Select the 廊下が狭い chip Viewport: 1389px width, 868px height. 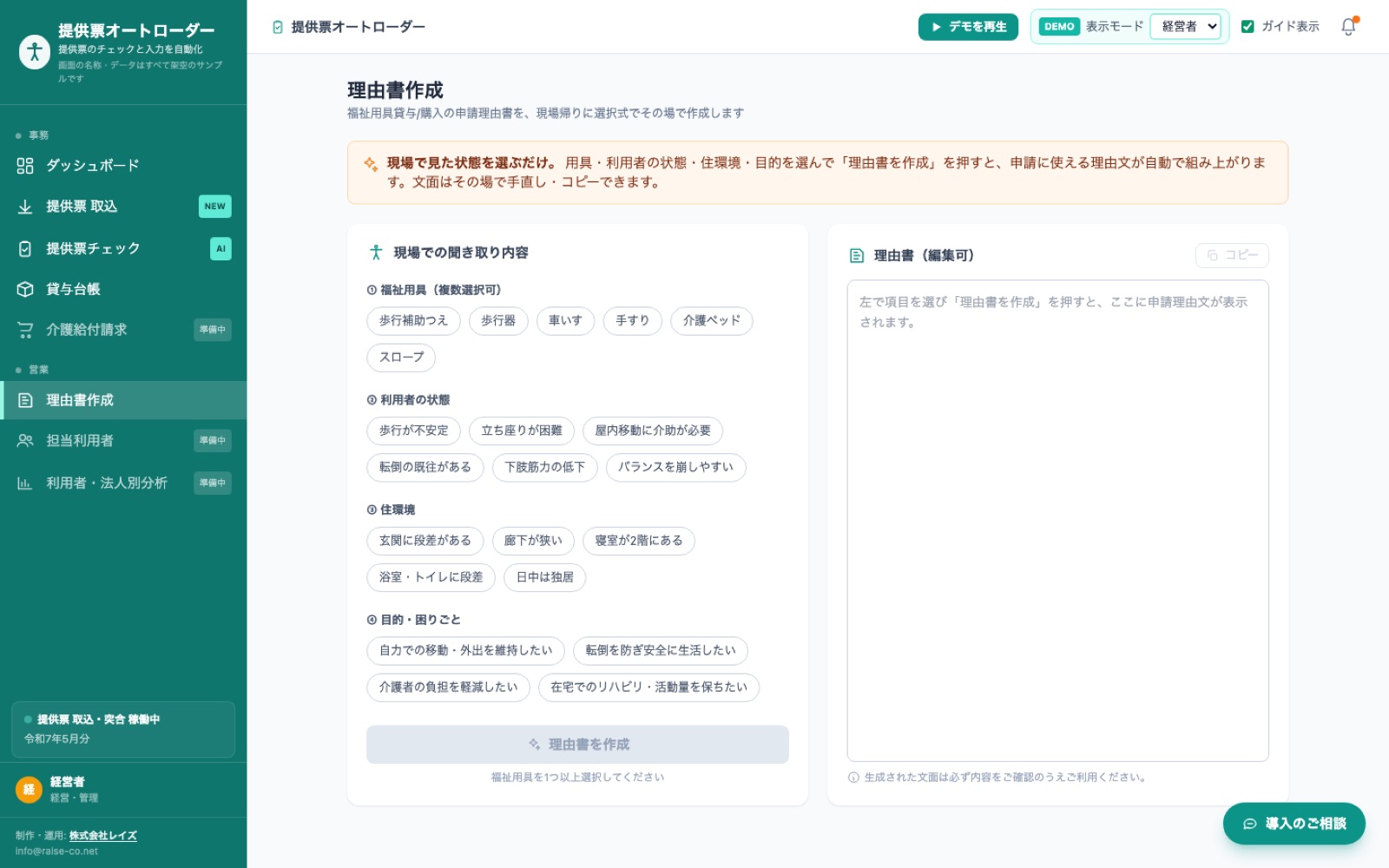533,541
